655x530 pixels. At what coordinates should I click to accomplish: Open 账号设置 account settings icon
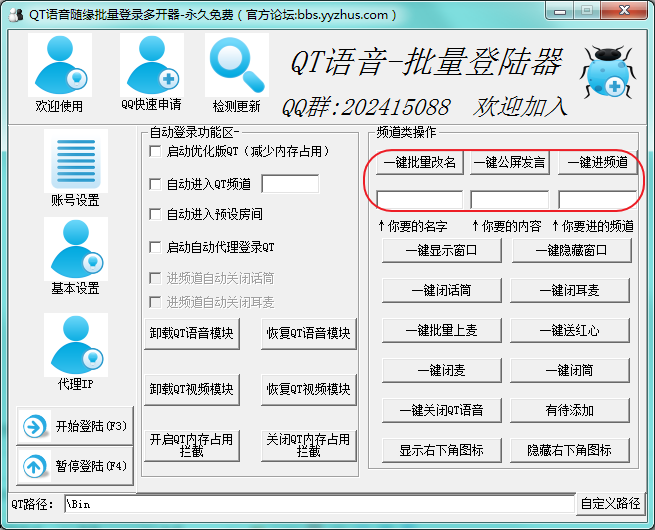76,161
